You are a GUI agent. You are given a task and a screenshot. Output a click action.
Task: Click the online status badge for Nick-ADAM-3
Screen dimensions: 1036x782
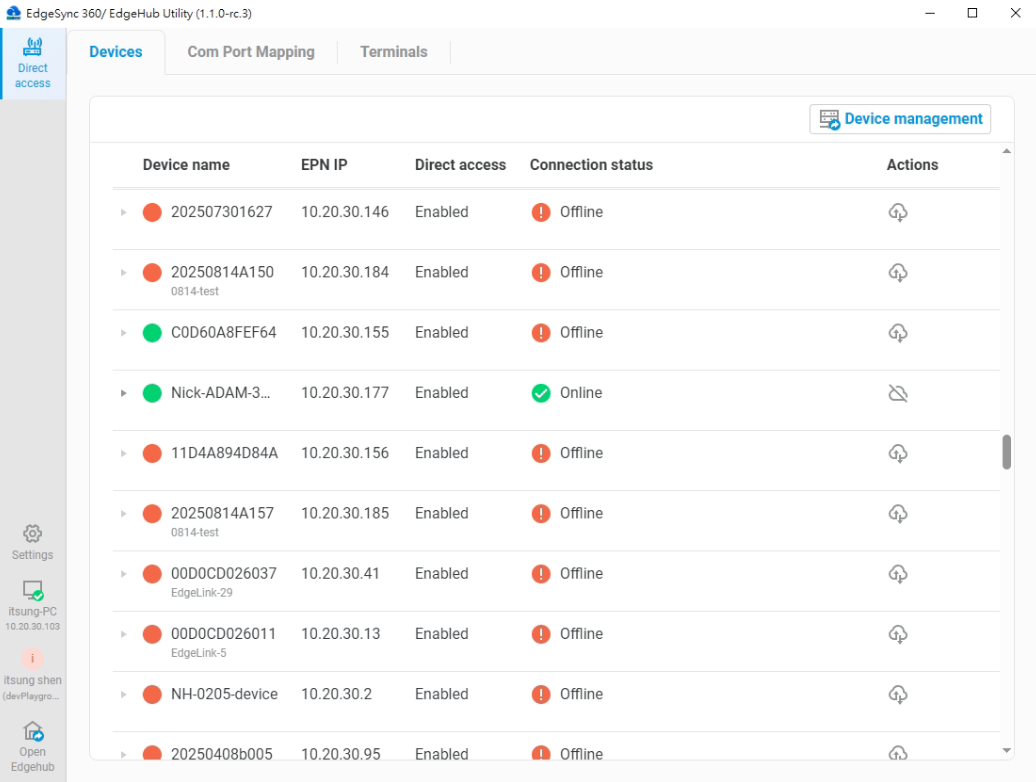tap(541, 393)
